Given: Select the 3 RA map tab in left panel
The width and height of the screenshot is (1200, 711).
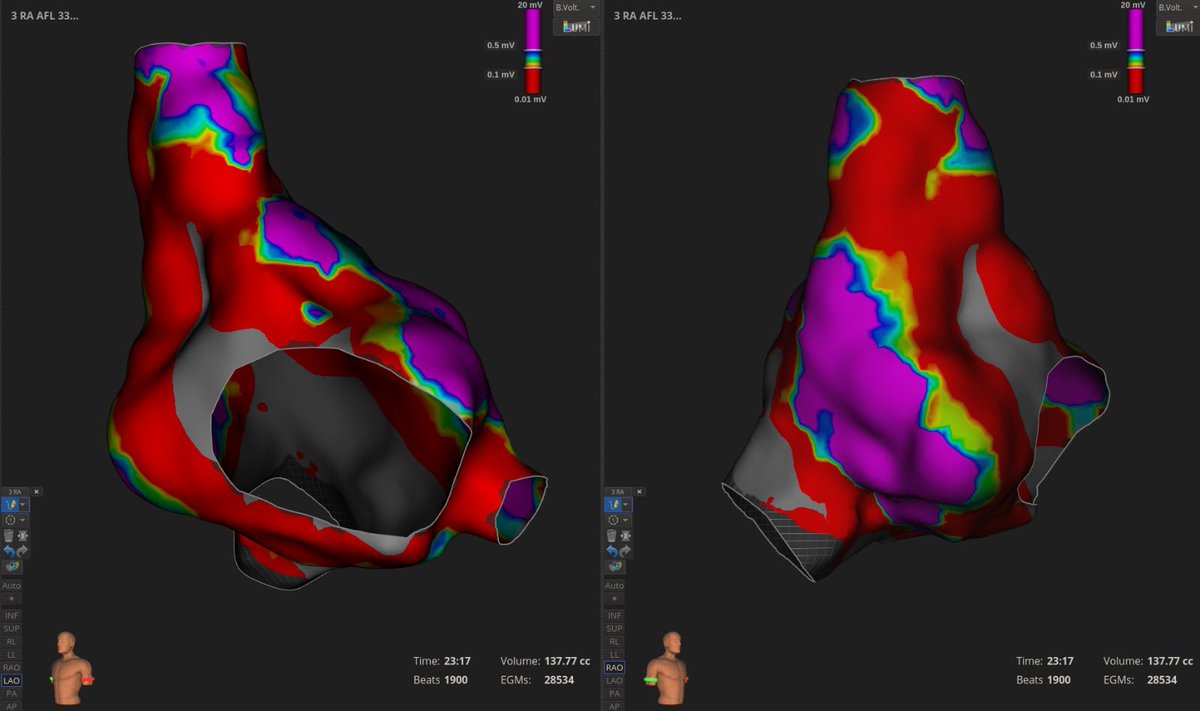Looking at the screenshot, I should 15,491.
